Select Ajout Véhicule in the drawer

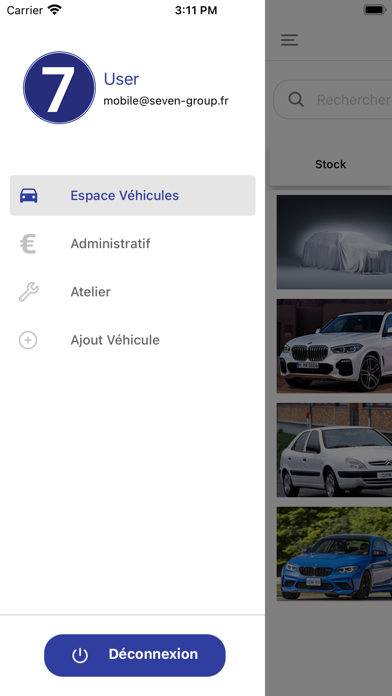(133, 340)
